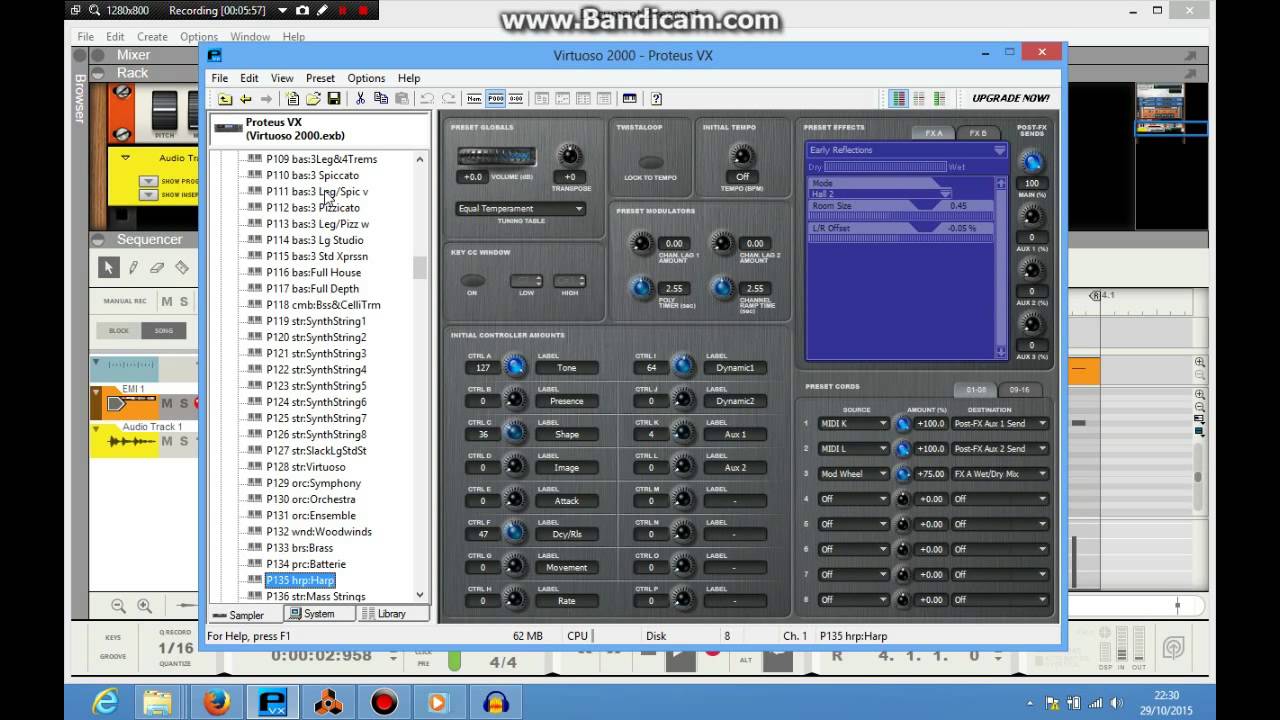Click the UPGRADE NOW! button

click(x=1011, y=98)
